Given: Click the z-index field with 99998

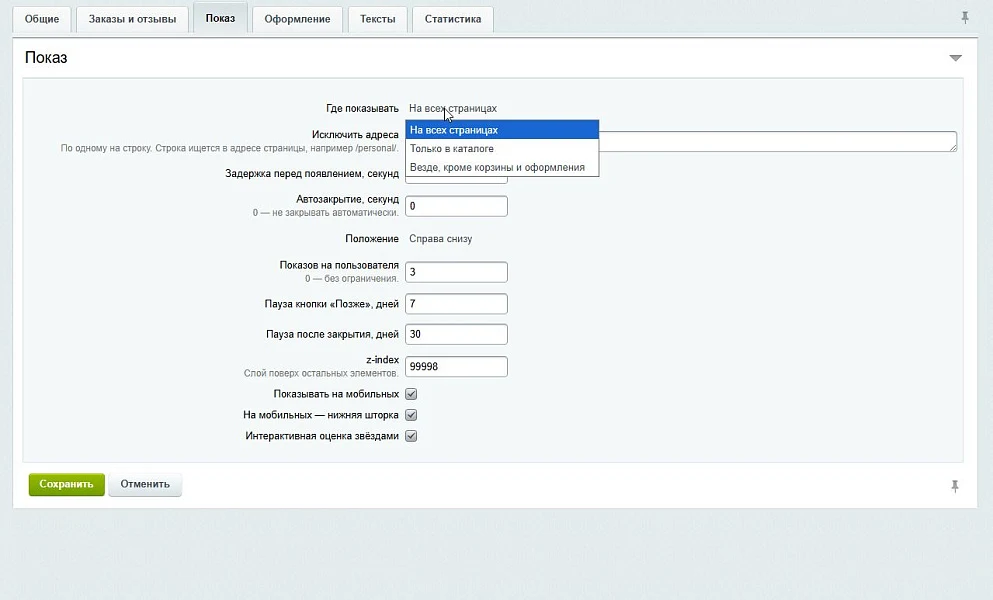Looking at the screenshot, I should [456, 366].
